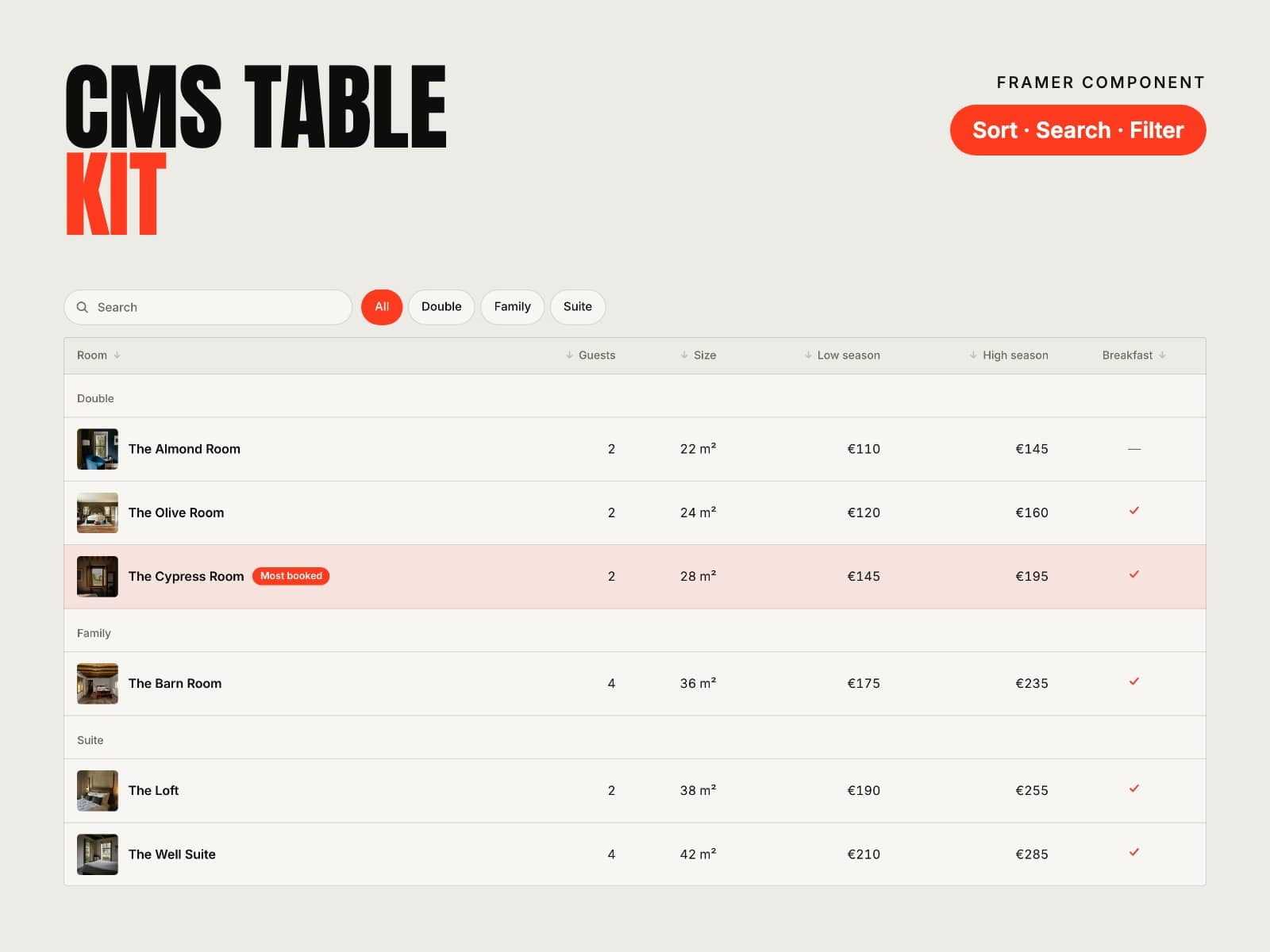Select The Almond Room name

click(184, 449)
